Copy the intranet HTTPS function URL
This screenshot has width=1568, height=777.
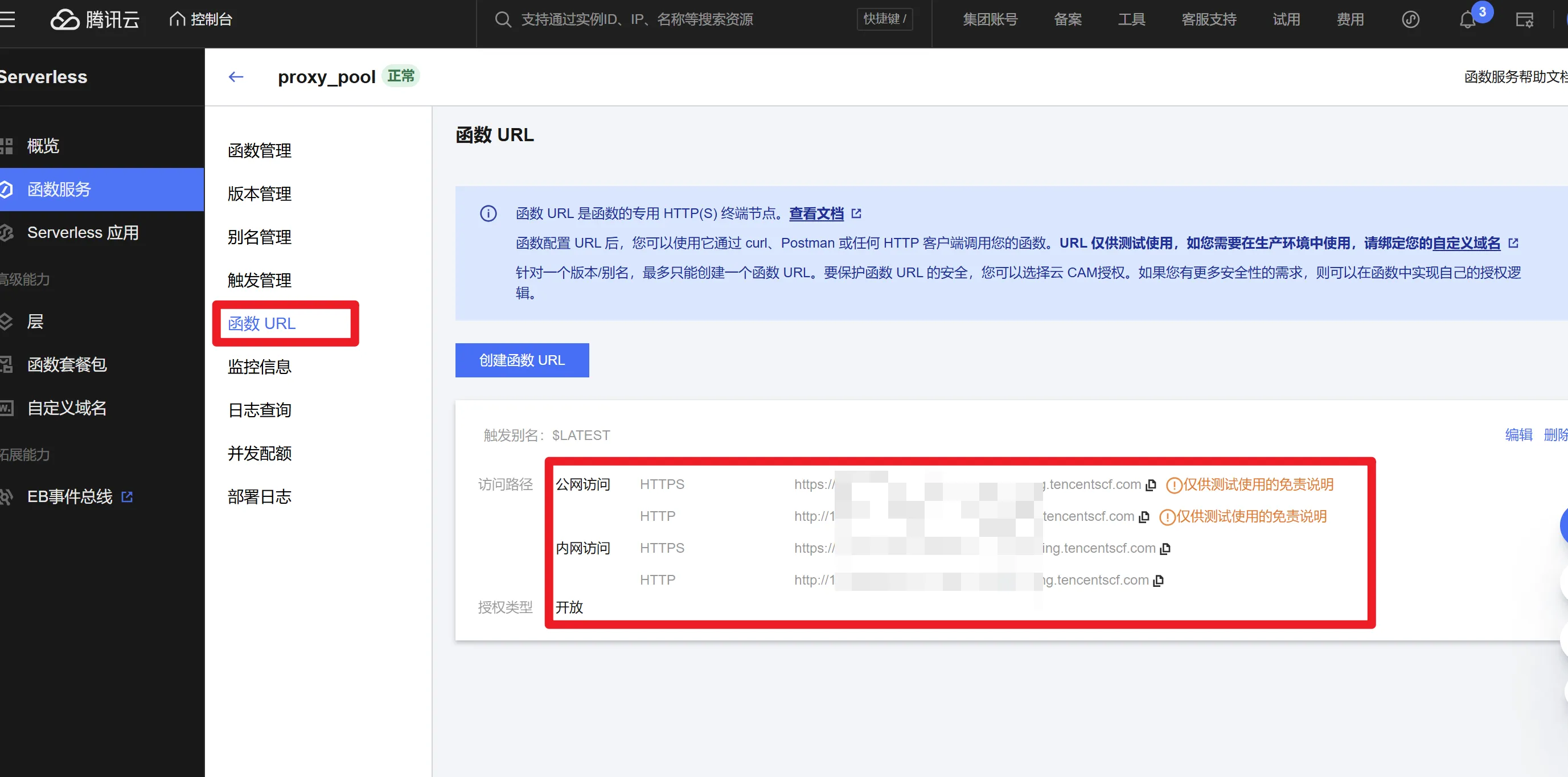coord(1165,549)
